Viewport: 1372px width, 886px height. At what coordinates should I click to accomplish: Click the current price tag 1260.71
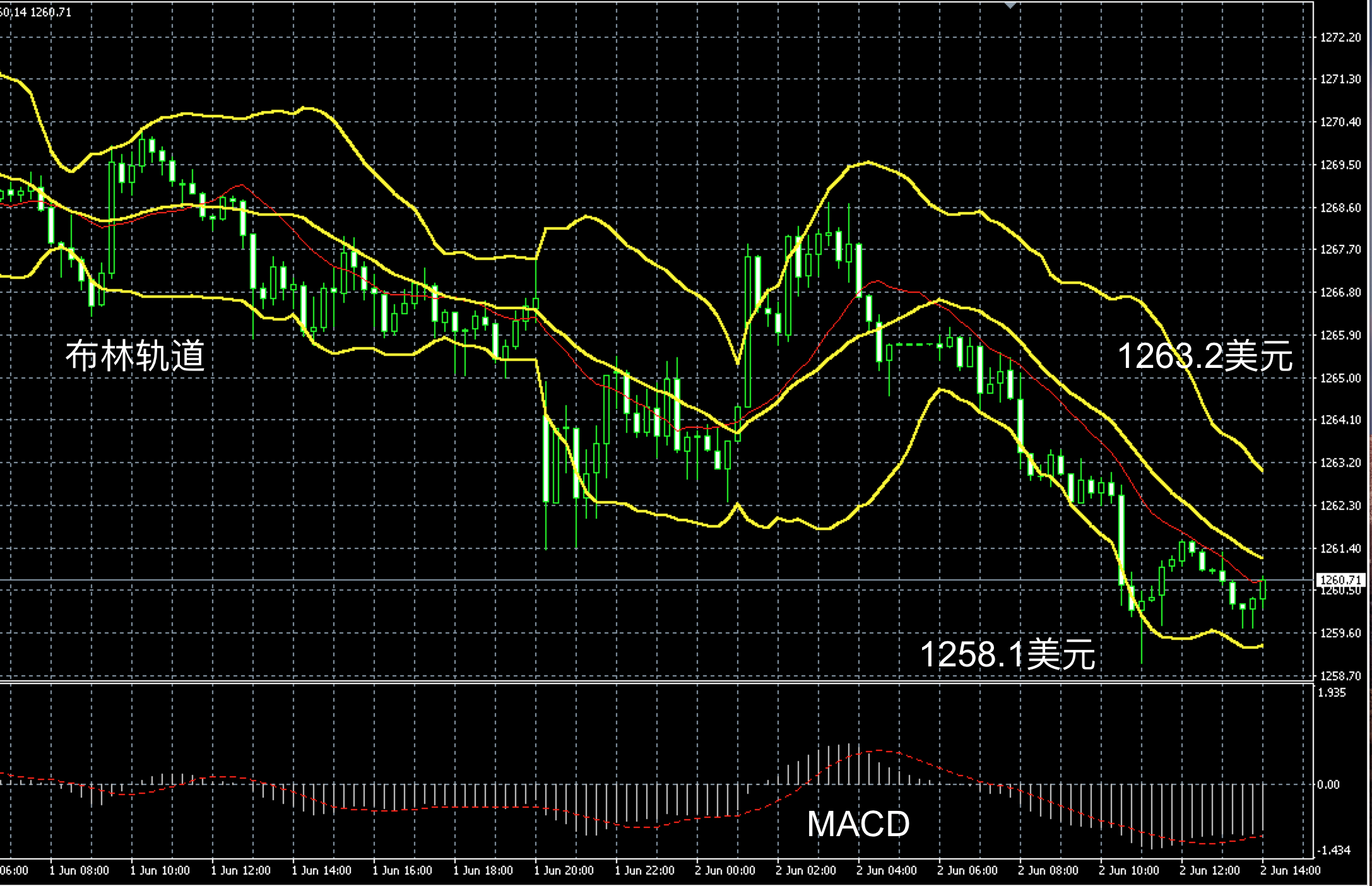tap(1340, 579)
